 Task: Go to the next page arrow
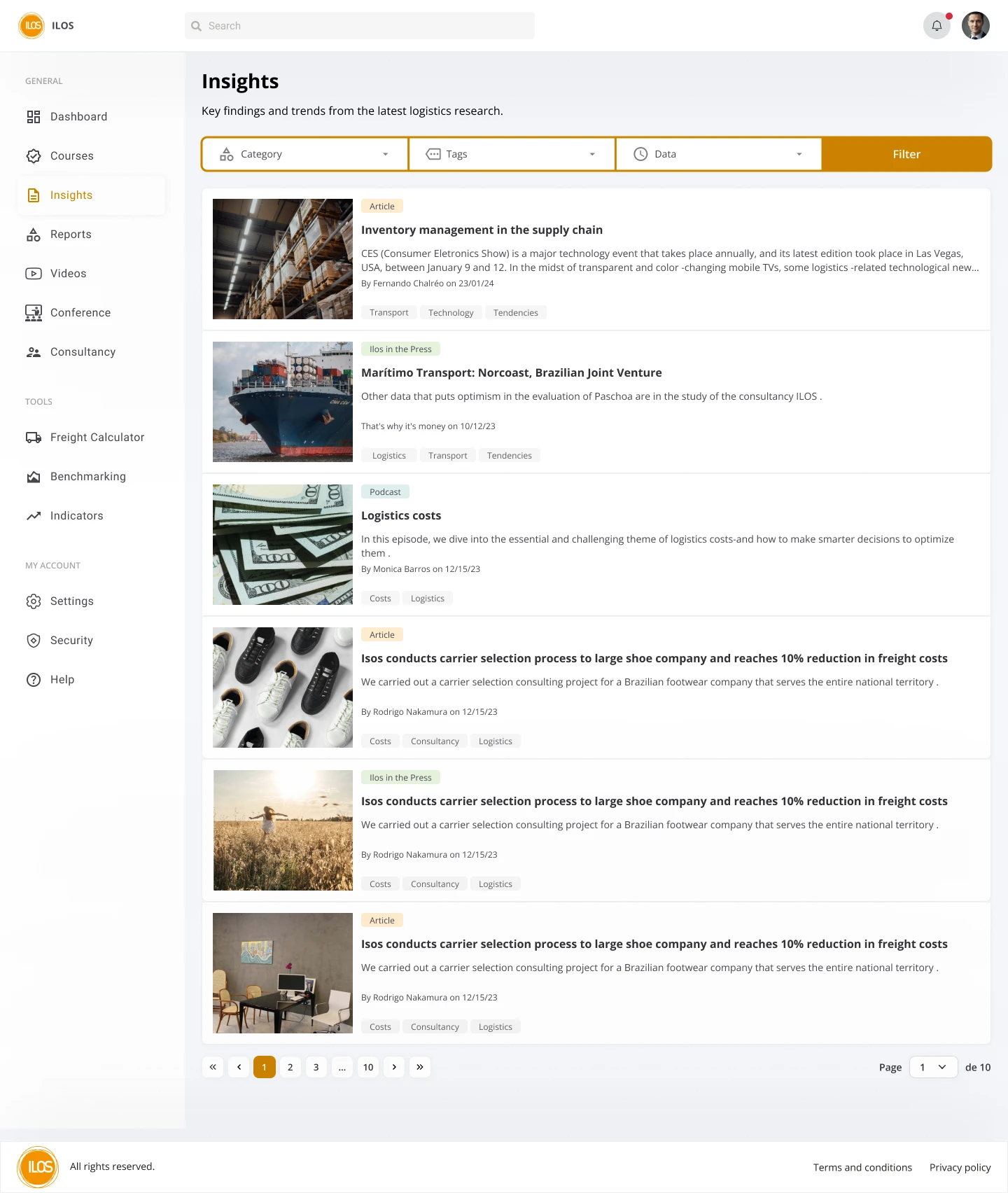tap(394, 1067)
